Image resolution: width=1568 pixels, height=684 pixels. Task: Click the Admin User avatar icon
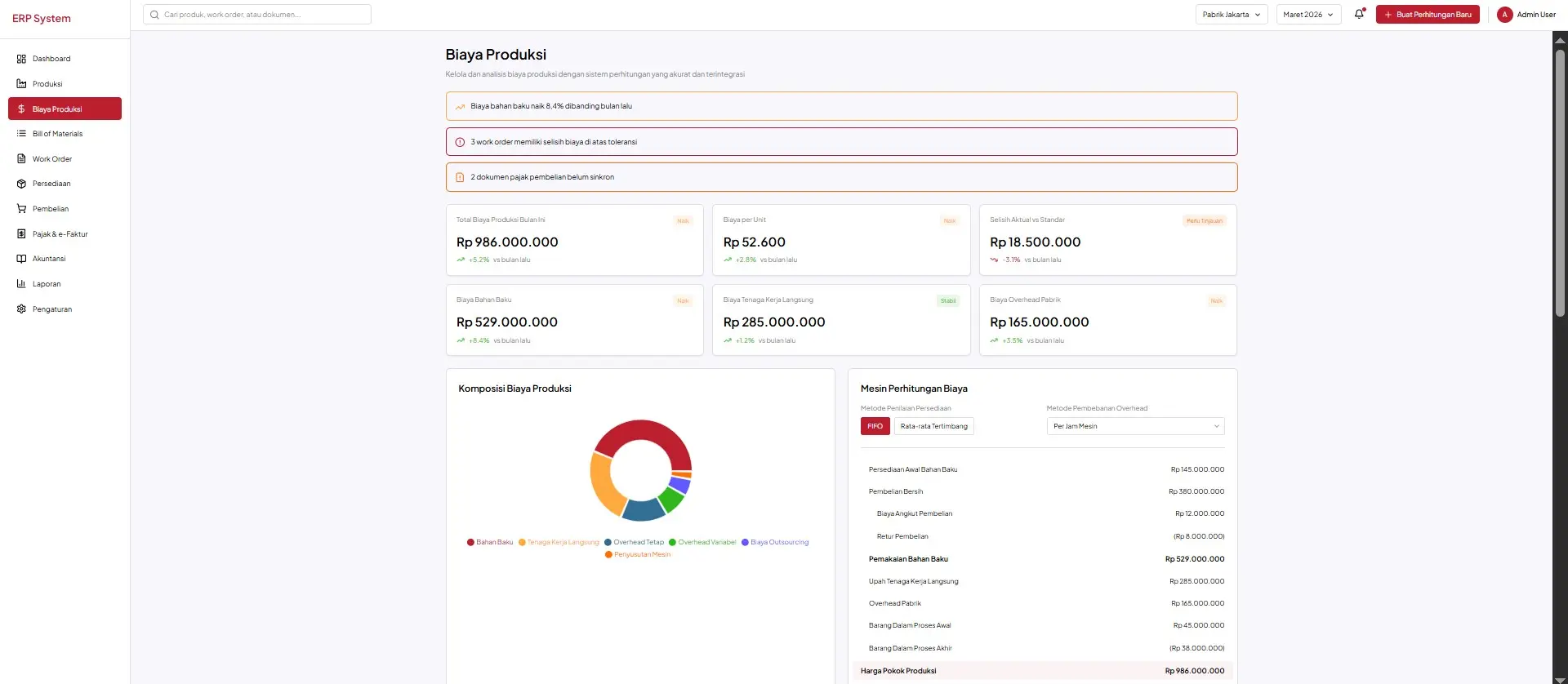click(1504, 15)
